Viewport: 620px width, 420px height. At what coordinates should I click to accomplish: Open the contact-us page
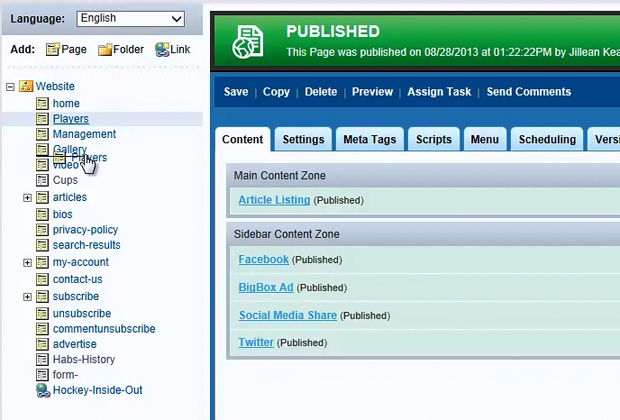[x=78, y=279]
